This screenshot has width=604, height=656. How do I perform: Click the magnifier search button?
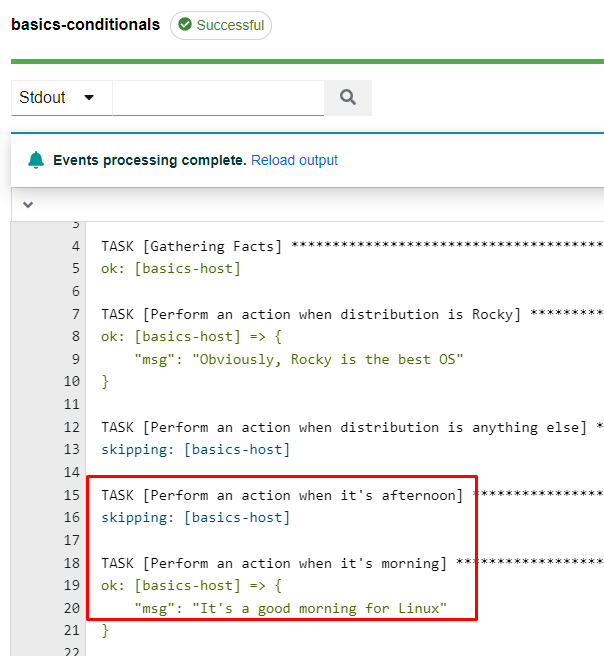(348, 98)
